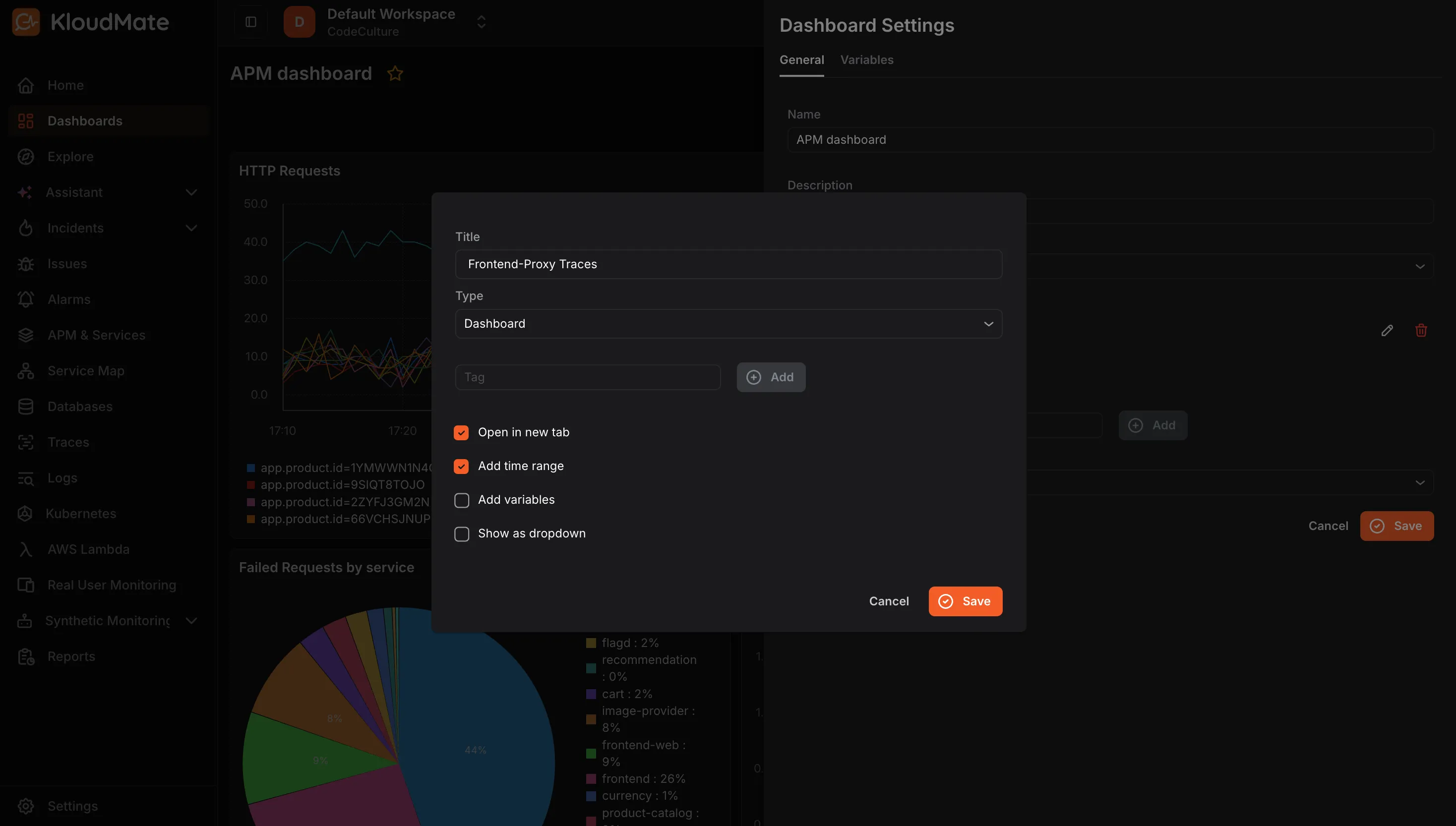The width and height of the screenshot is (1456, 826).
Task: Expand the Assistant submenu chevron
Action: [192, 192]
